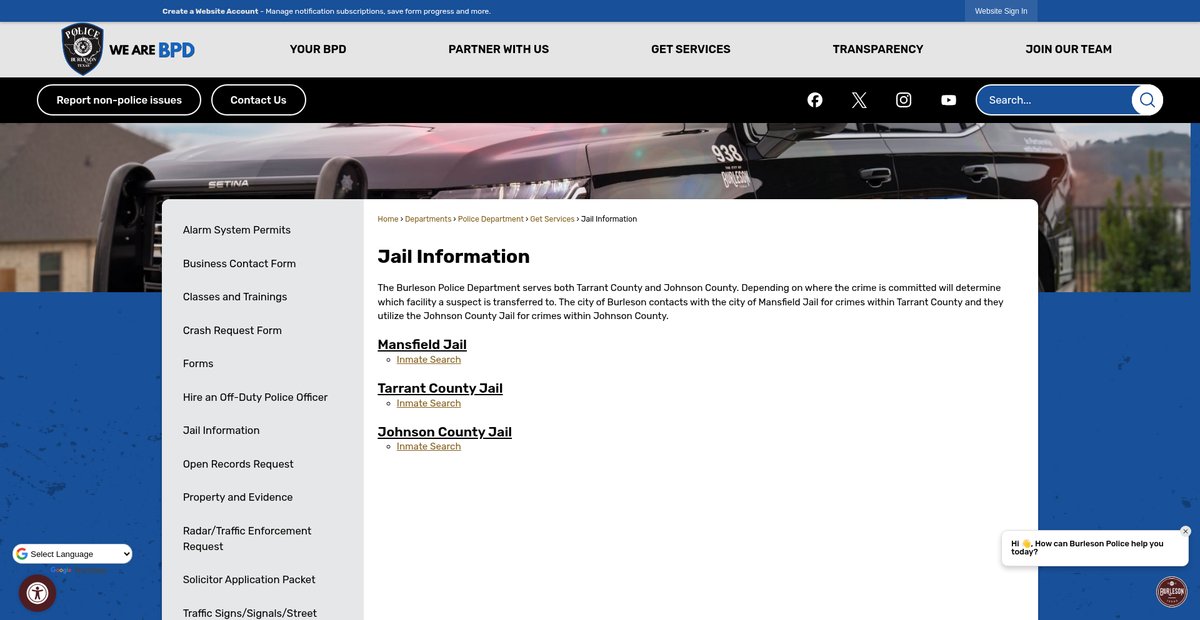This screenshot has width=1200, height=620.
Task: Select Crash Request Form in sidebar
Action: click(232, 330)
